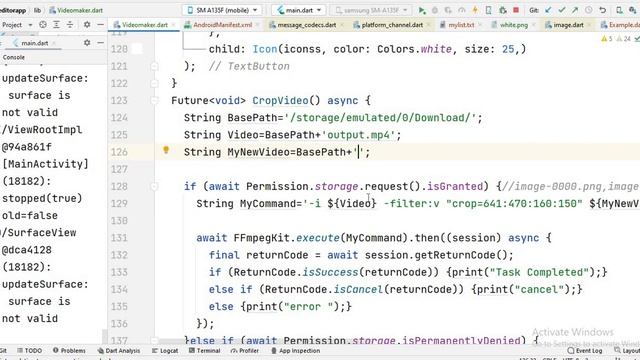The image size is (640, 360).
Task: Click Git Rollback undo arrow icon
Action: [602, 10]
